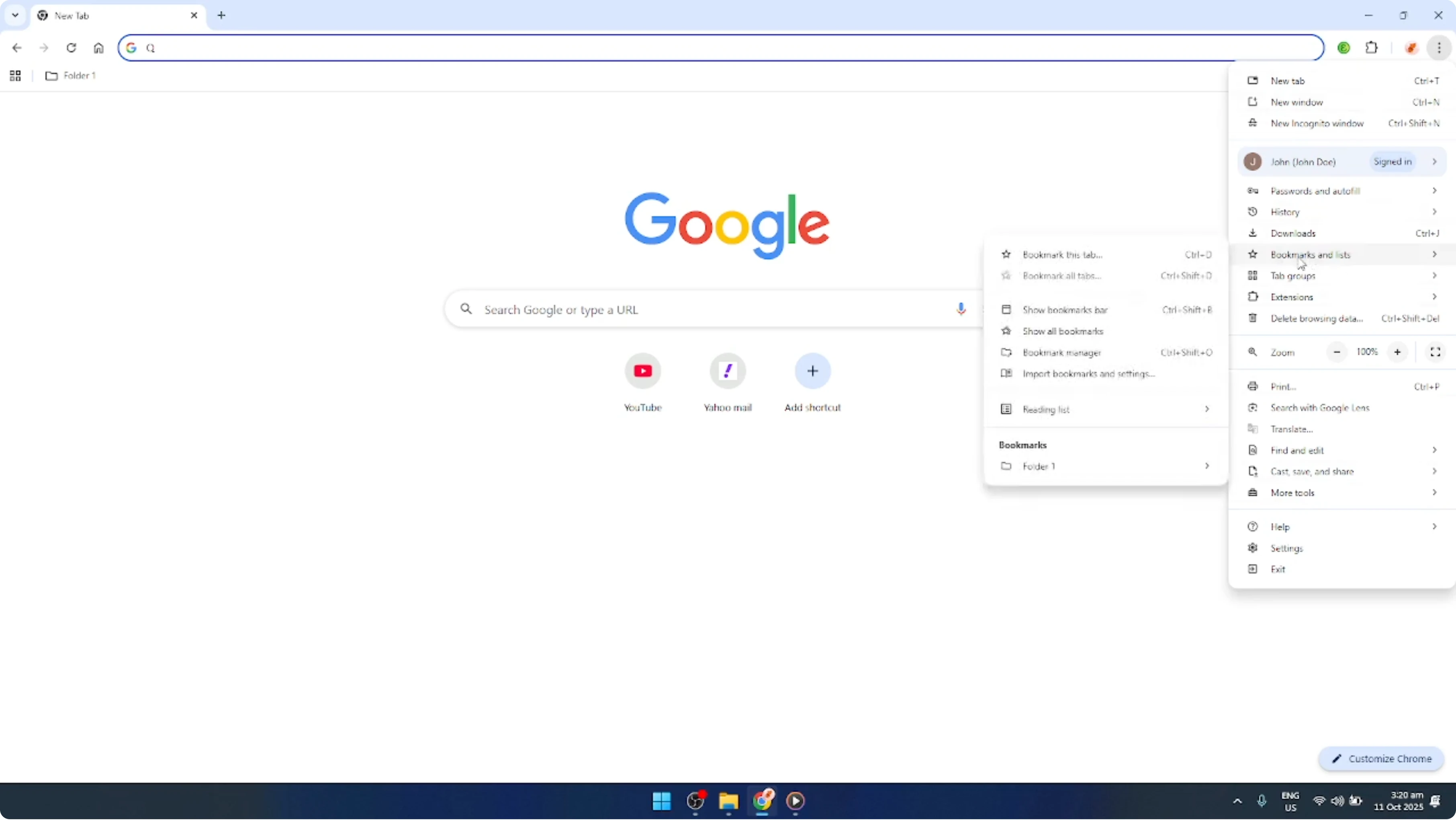
Task: Reload the page with refresh icon
Action: click(x=71, y=48)
